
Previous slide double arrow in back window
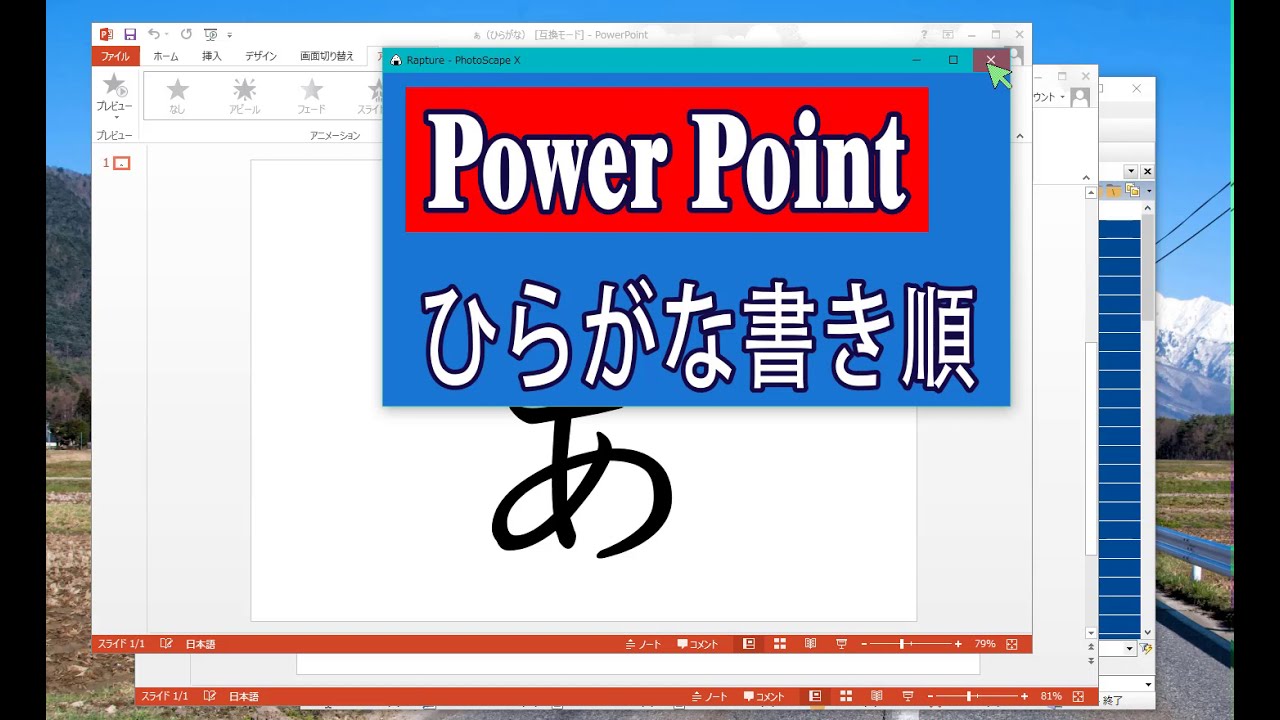1091,648
